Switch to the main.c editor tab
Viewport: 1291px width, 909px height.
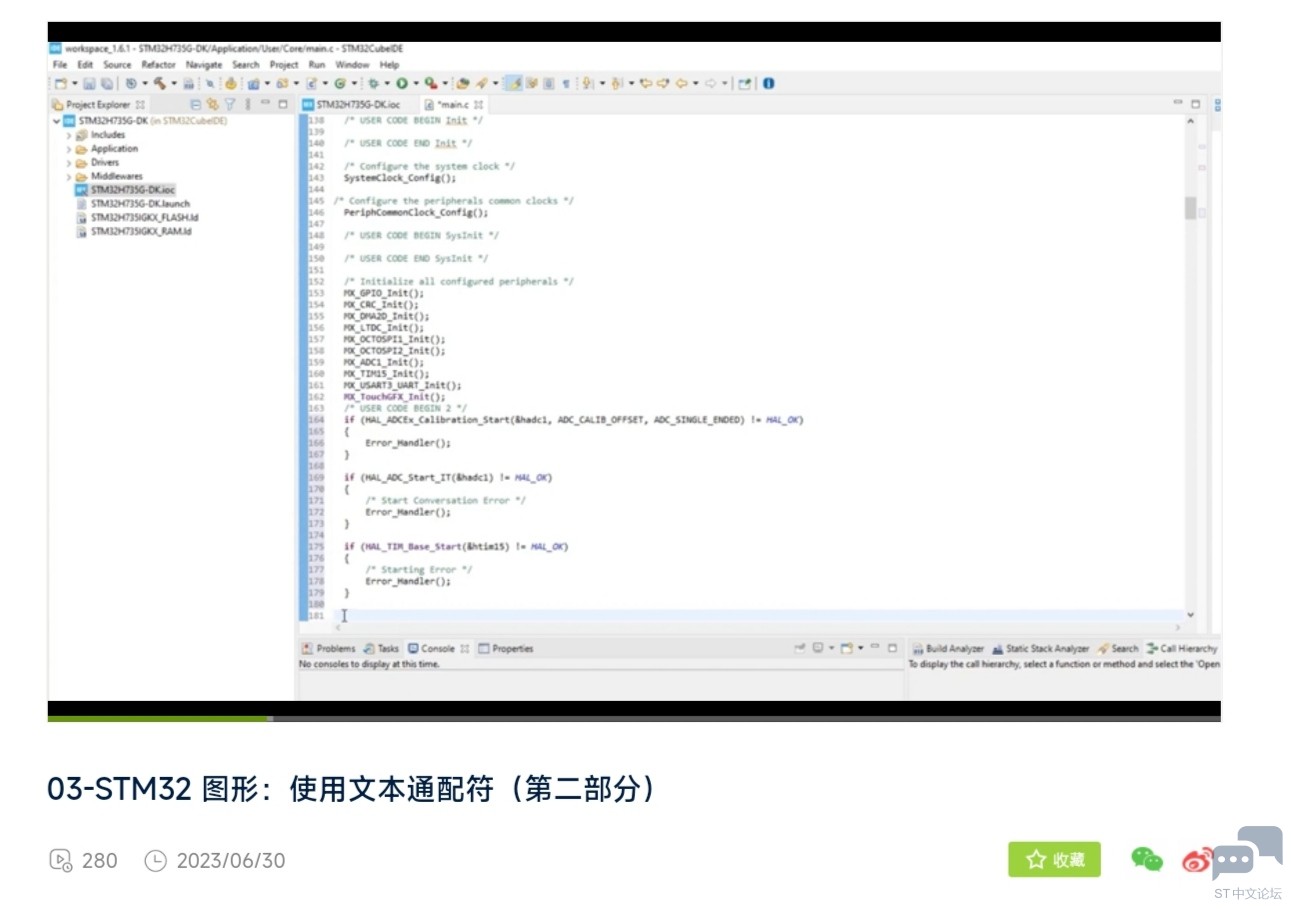point(453,104)
